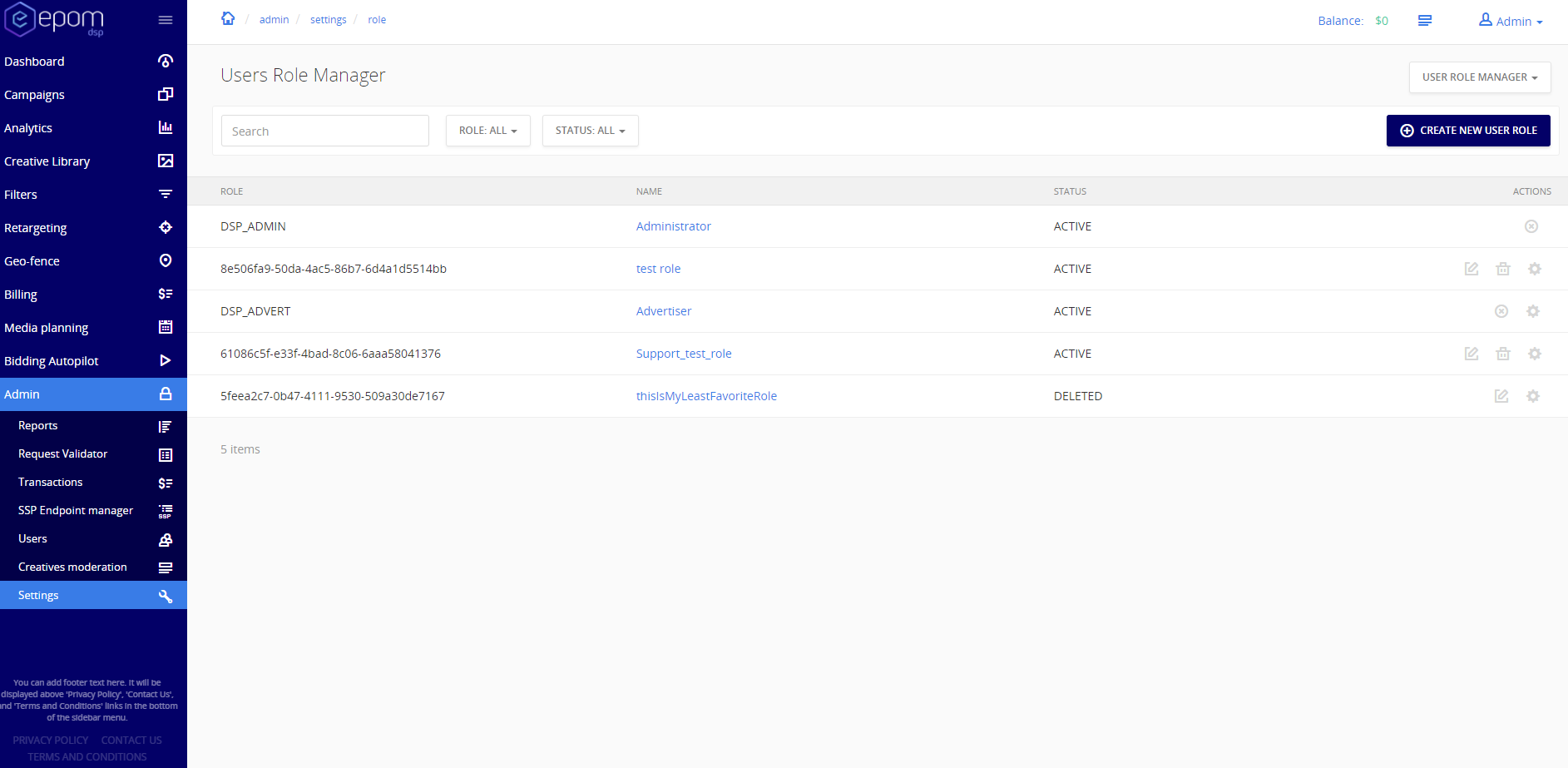
Task: Toggle the sidebar hamburger menu
Action: [166, 20]
